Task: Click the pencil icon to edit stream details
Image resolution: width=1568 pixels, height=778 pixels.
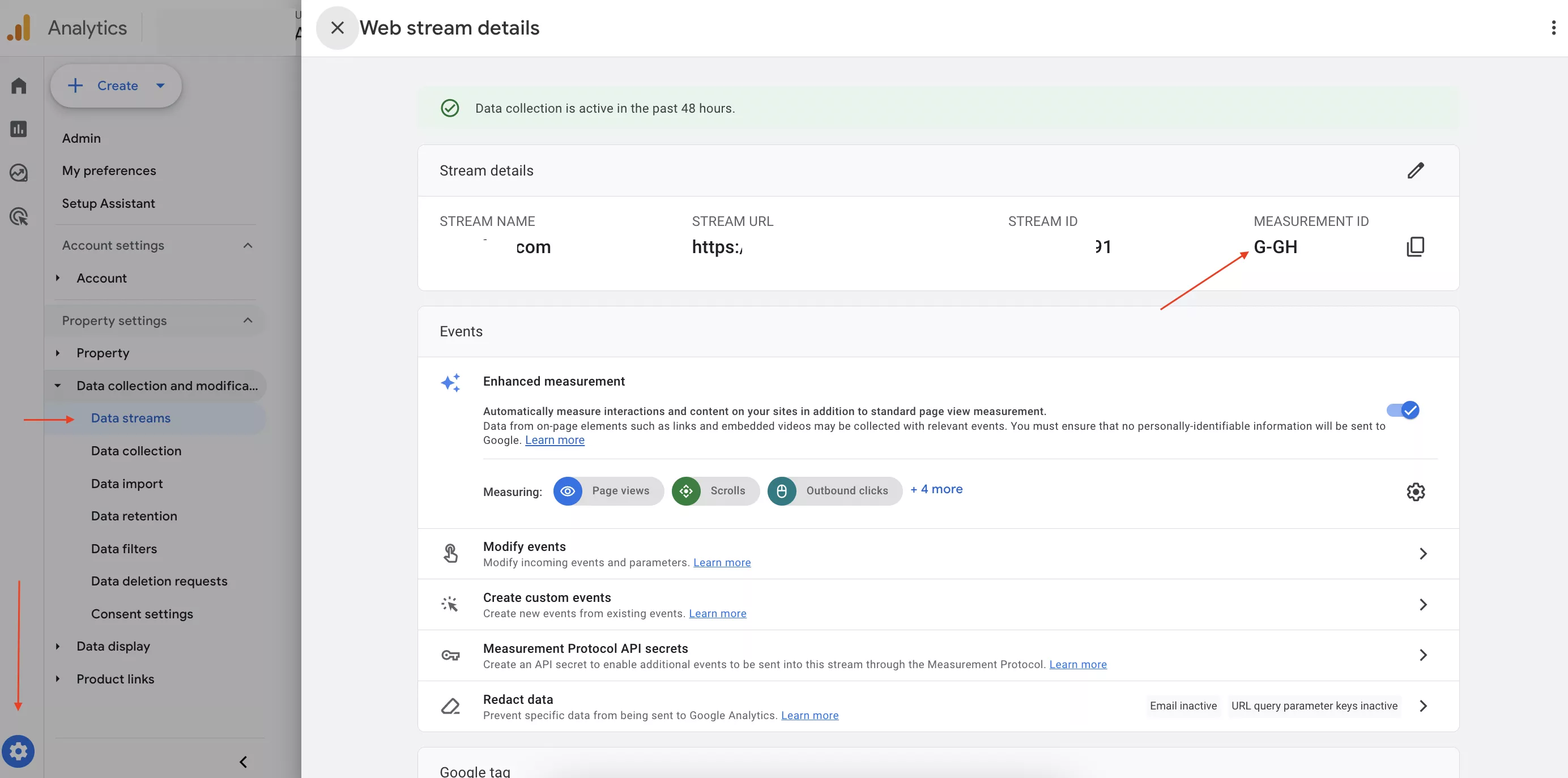Action: tap(1415, 170)
